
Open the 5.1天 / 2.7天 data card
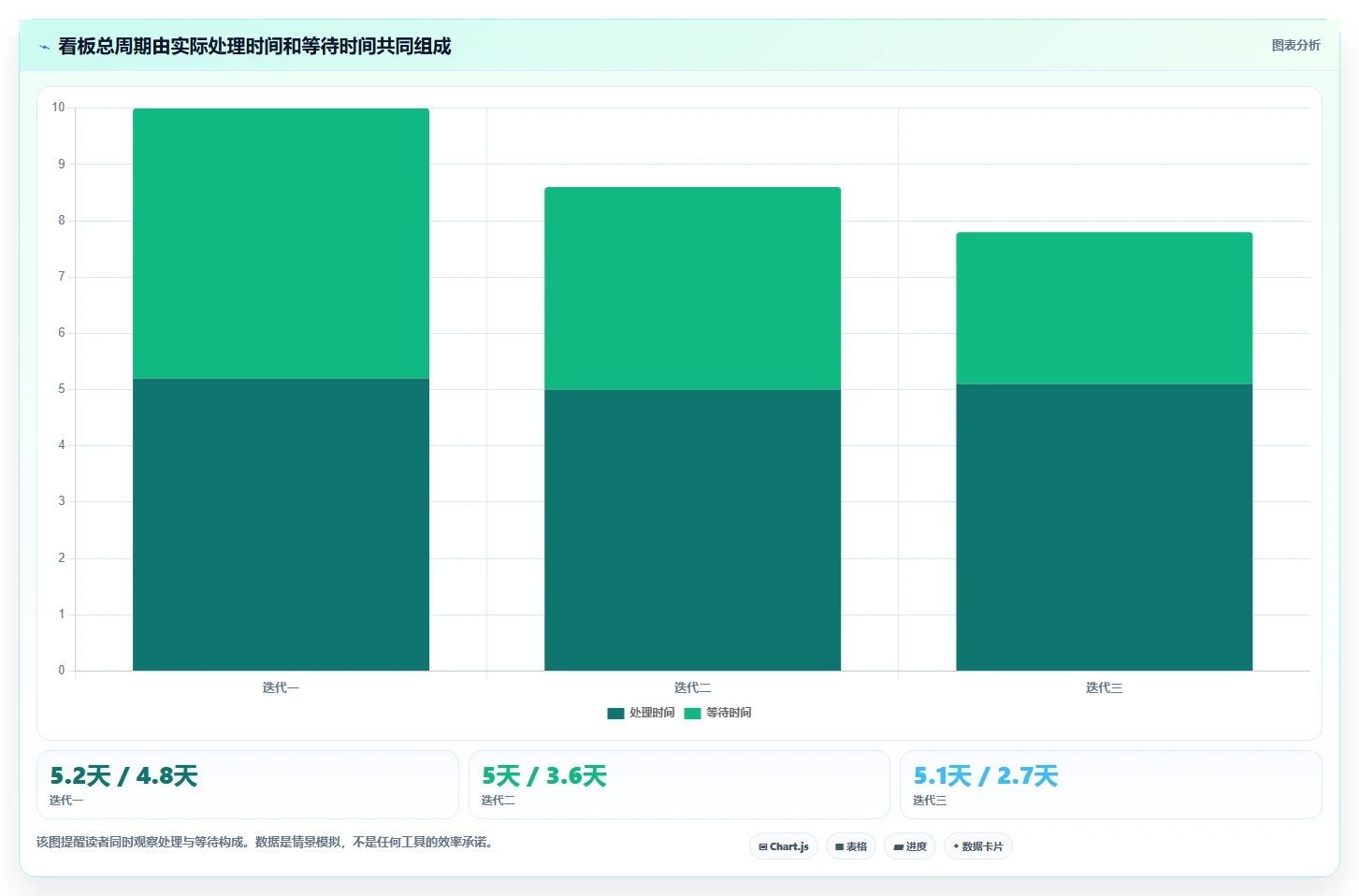[1110, 785]
